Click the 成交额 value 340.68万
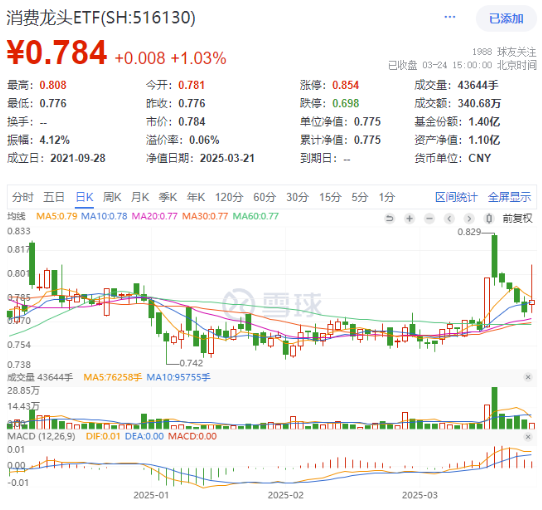Image resolution: width=542 pixels, height=510 pixels. (479, 103)
